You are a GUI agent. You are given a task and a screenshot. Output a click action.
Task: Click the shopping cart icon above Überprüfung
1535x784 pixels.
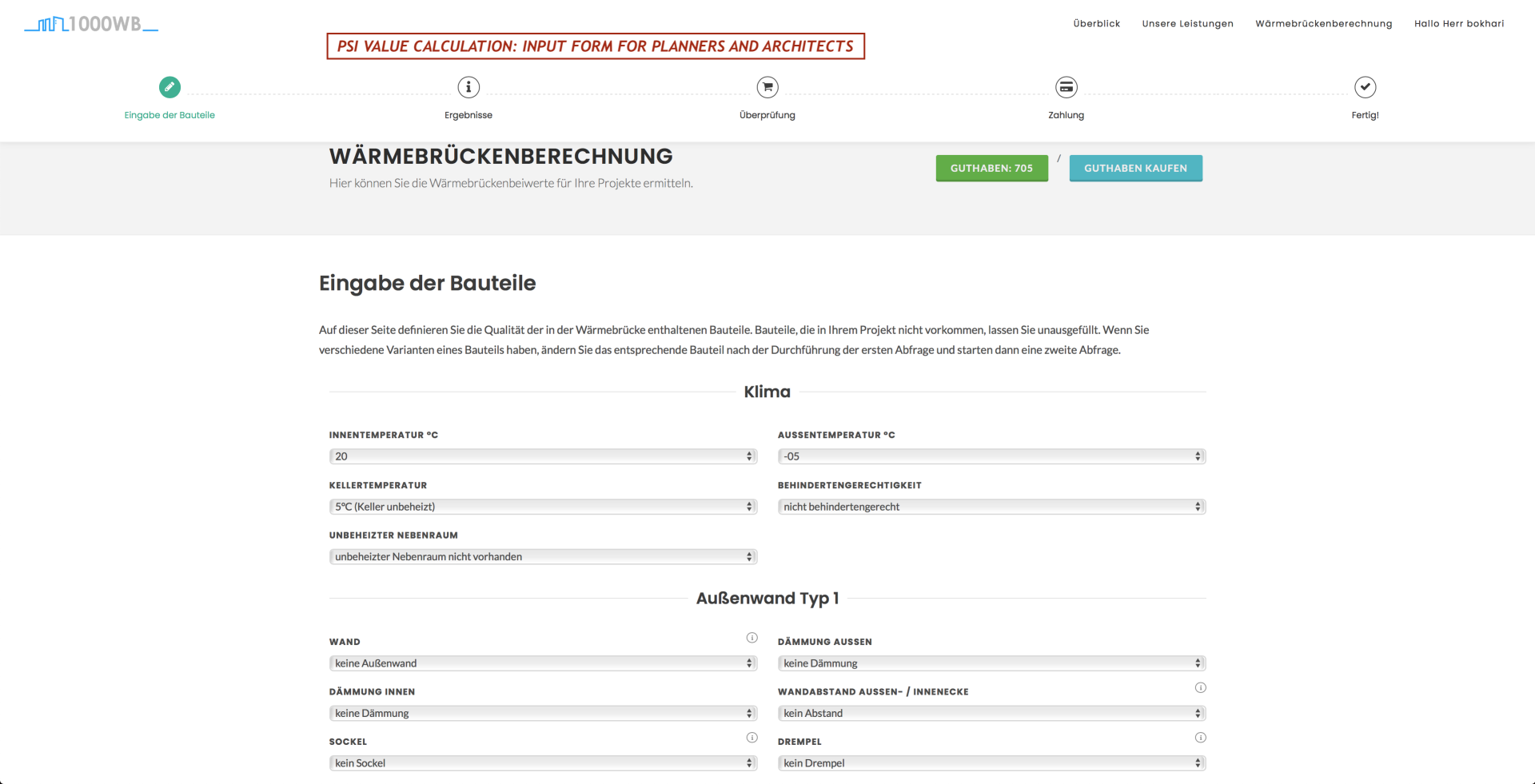point(767,87)
